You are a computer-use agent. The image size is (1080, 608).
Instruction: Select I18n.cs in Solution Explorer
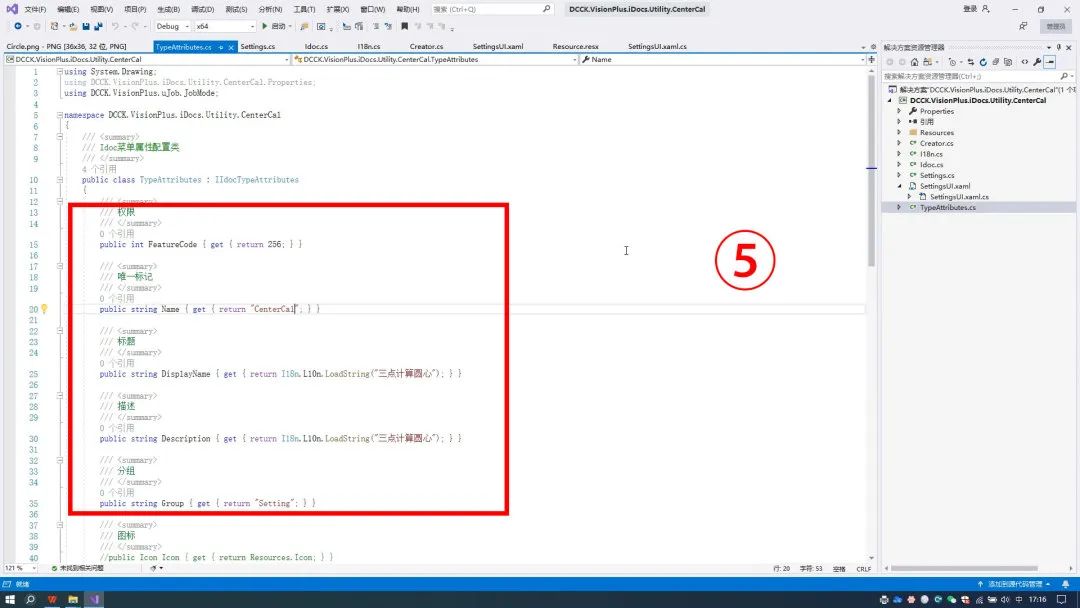click(x=931, y=154)
